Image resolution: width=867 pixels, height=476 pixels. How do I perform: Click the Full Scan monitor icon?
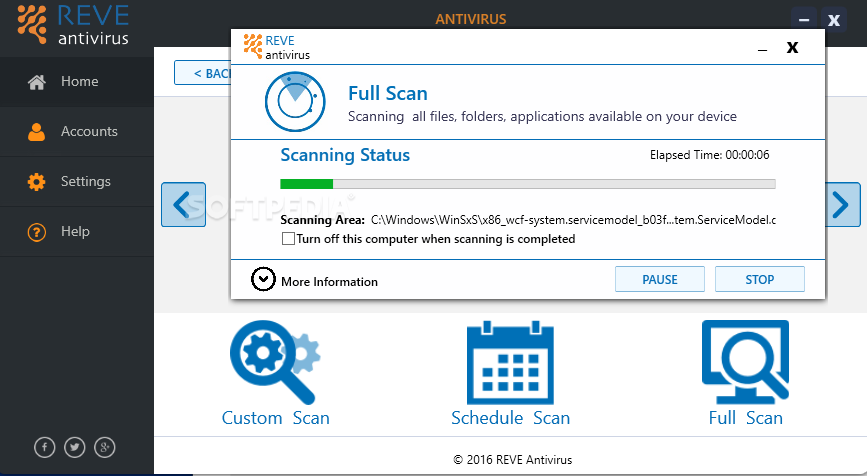(x=745, y=362)
